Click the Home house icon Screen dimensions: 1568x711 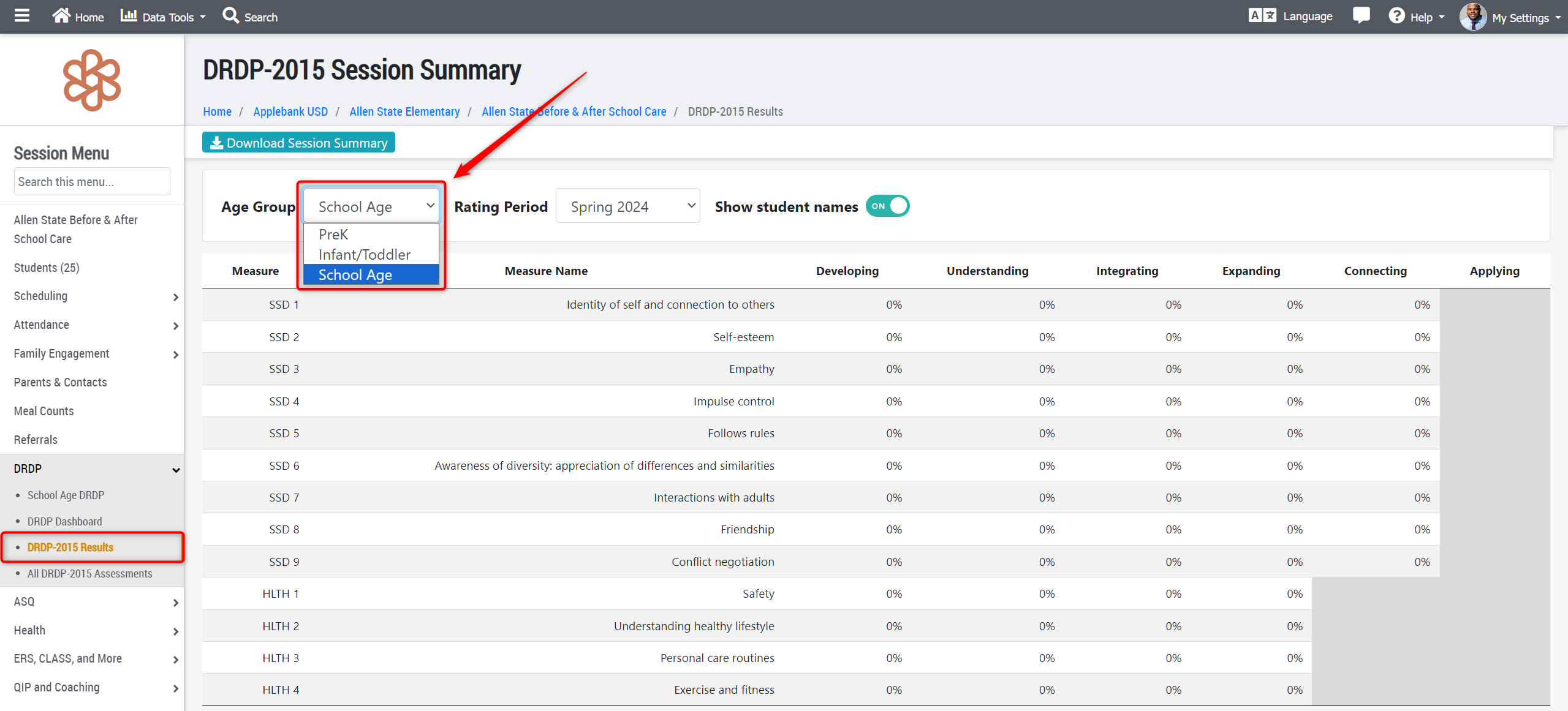tap(61, 16)
